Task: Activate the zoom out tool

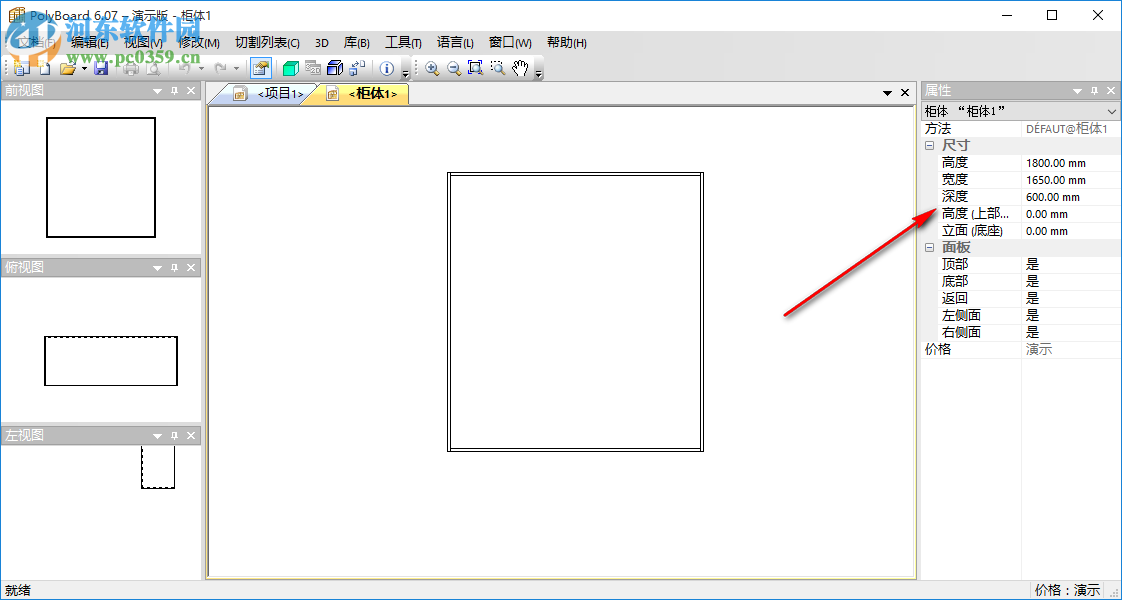Action: 454,68
